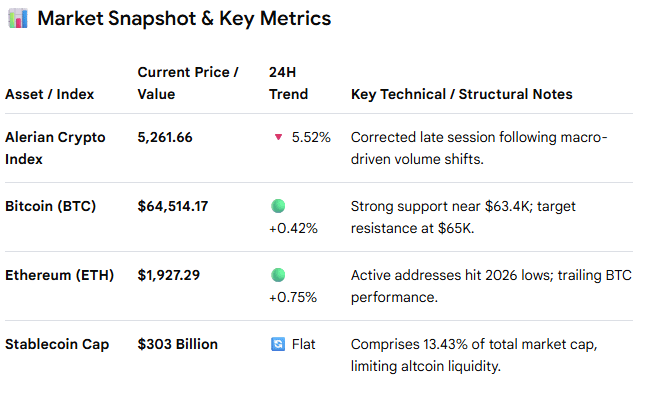This screenshot has width=646, height=397.
Task: Select the Market Snapshot & Key Metrics heading
Action: (x=184, y=19)
